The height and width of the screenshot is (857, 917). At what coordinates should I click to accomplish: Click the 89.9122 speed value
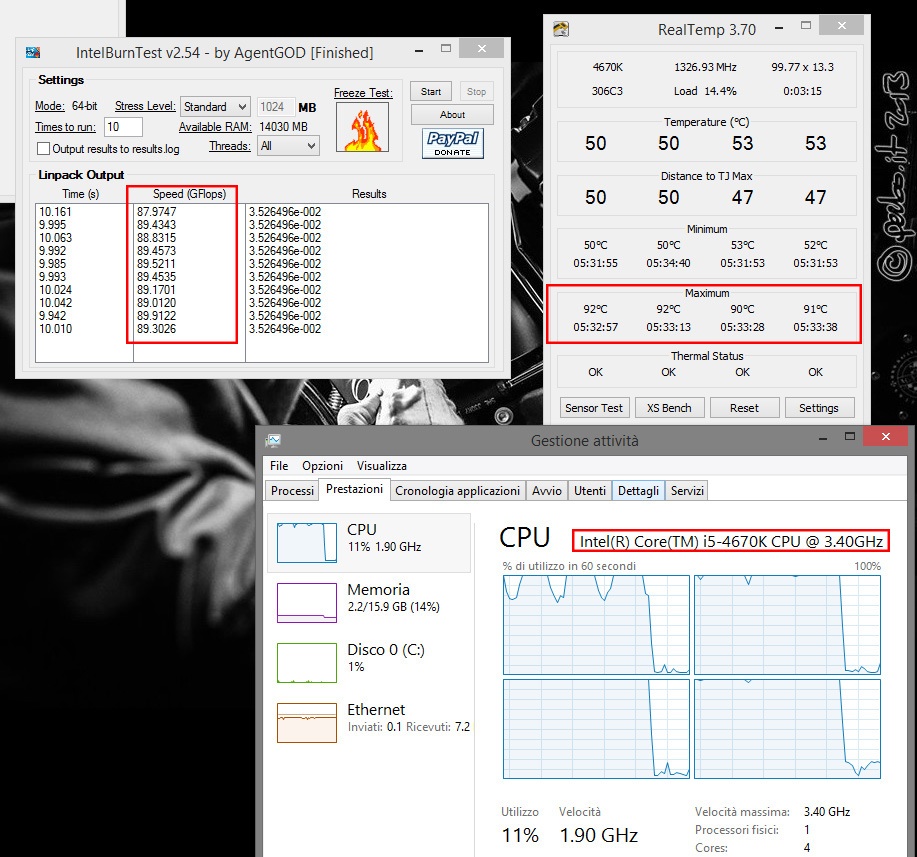point(156,316)
